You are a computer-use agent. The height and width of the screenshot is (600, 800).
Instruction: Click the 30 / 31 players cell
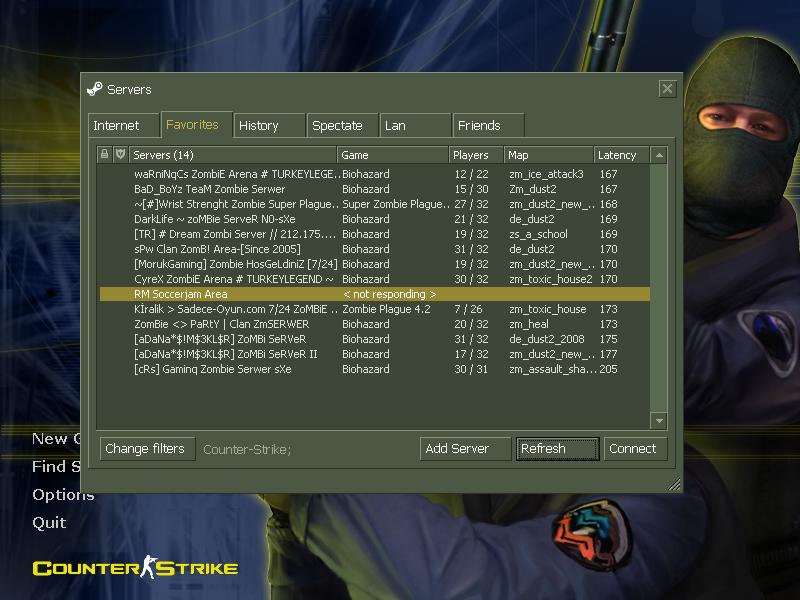point(471,369)
